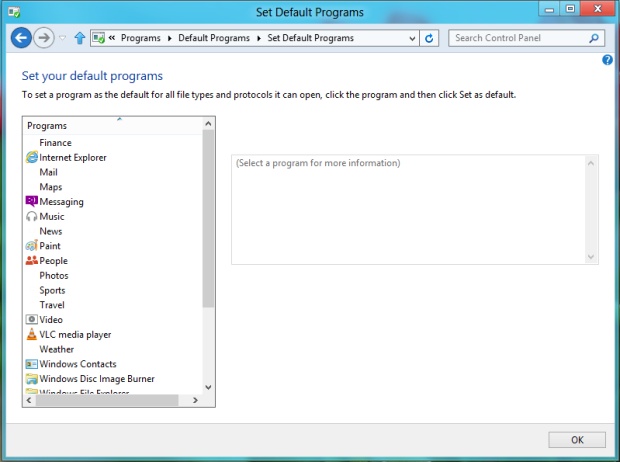
Task: Click the Music headphones icon
Action: coord(32,217)
